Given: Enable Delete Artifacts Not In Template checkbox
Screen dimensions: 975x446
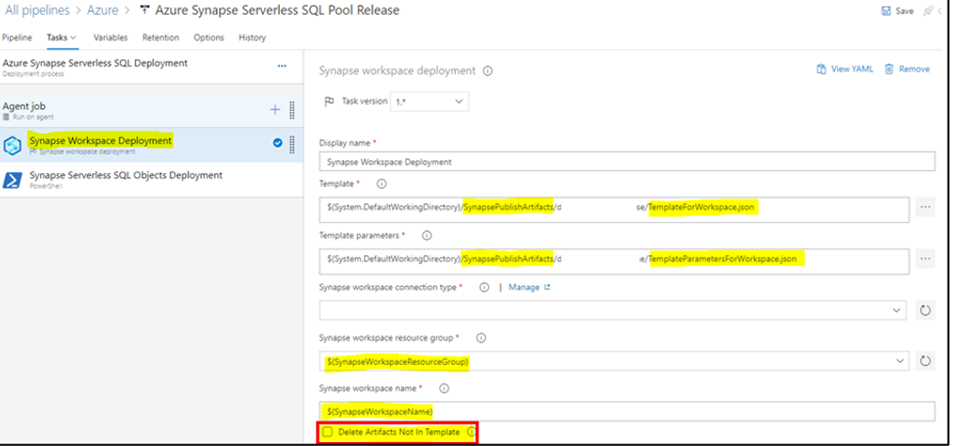Looking at the screenshot, I should 327,432.
